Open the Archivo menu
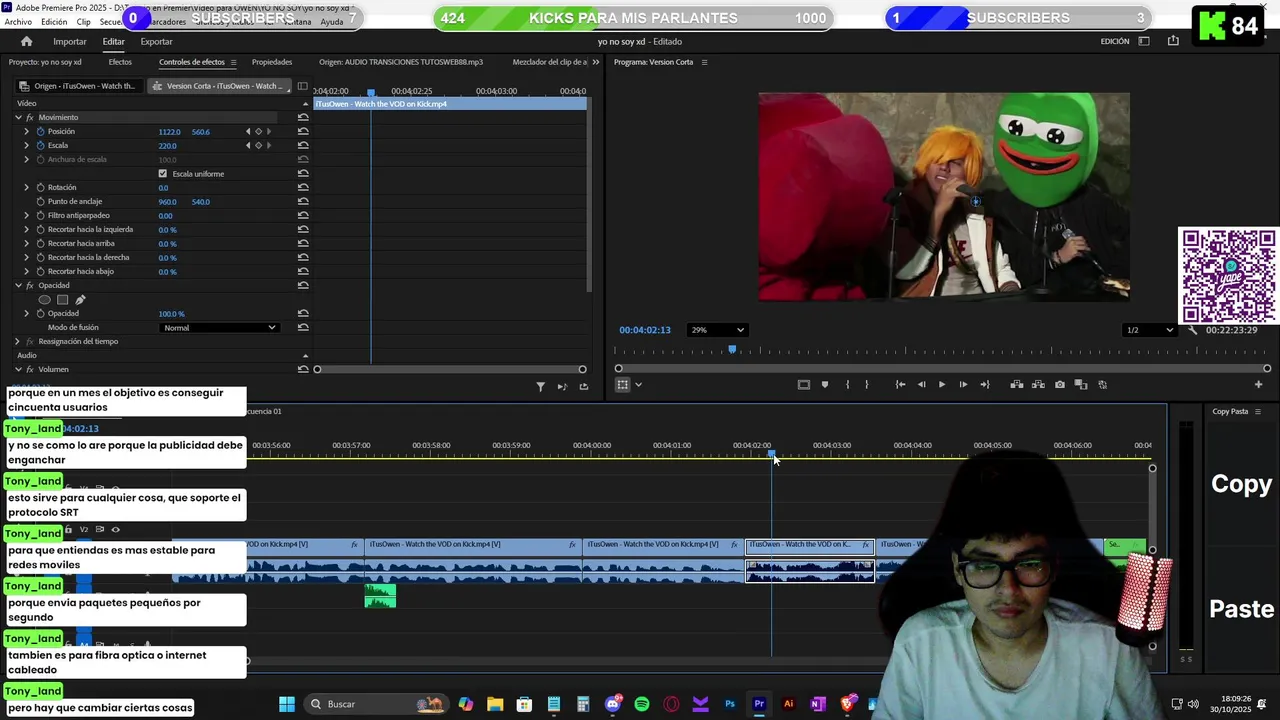The height and width of the screenshot is (720, 1280). pyautogui.click(x=18, y=22)
